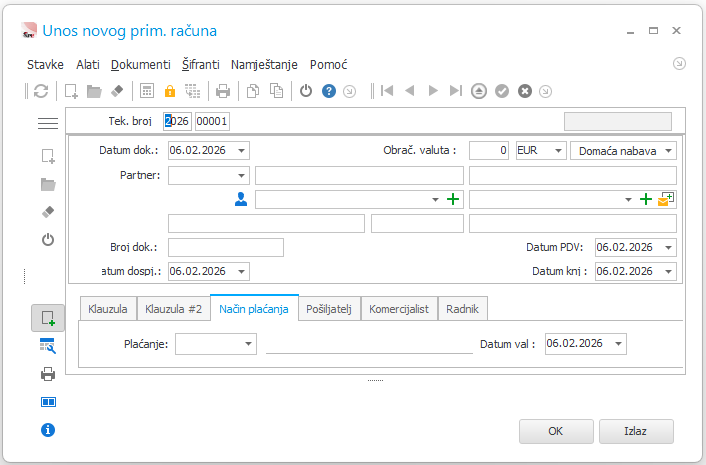Click the orange envelope add icon
706x465 pixels.
665,199
